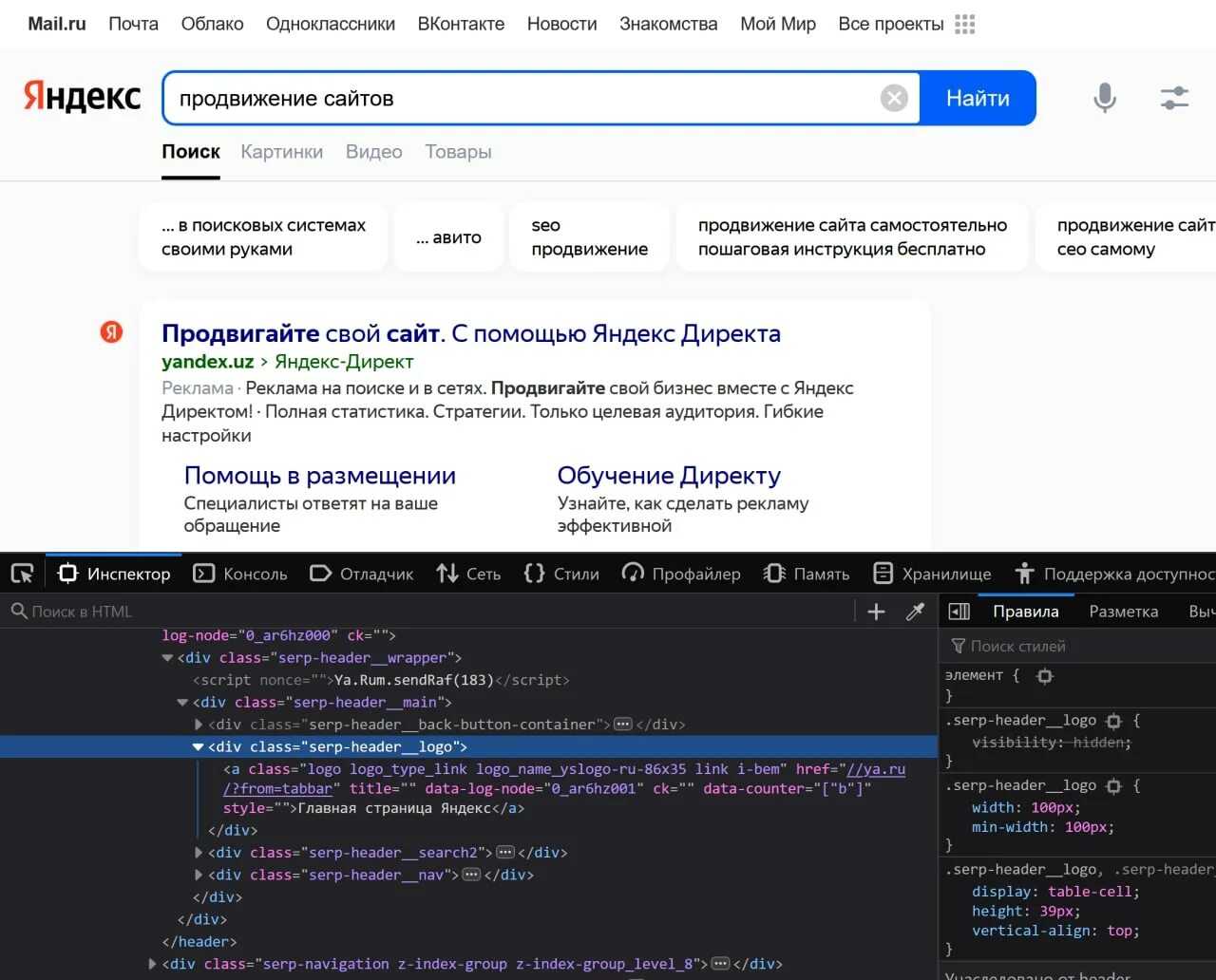Expand the serp-header__search2 node

pos(199,853)
